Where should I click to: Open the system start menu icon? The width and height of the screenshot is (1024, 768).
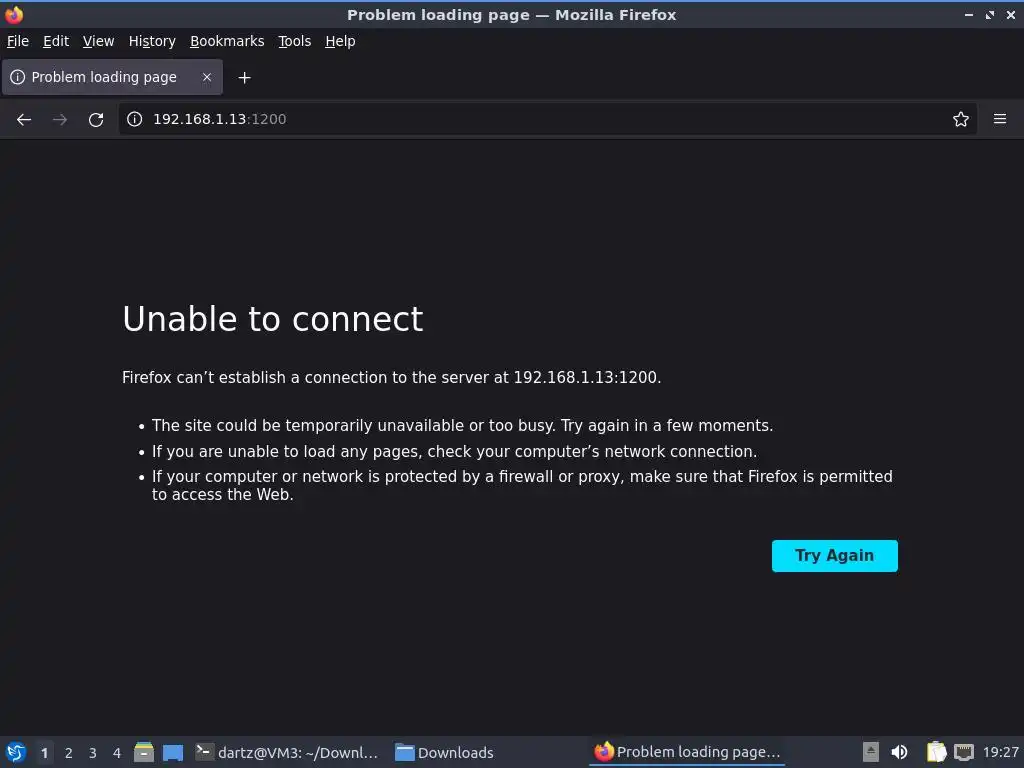pyautogui.click(x=16, y=752)
